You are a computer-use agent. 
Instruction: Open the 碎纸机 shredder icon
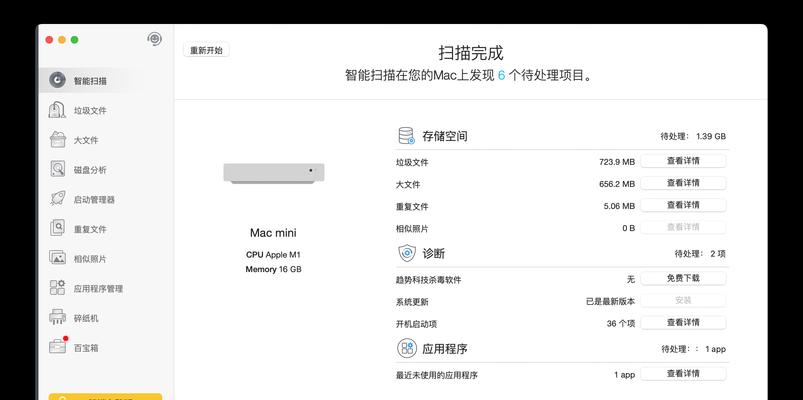pyautogui.click(x=57, y=318)
